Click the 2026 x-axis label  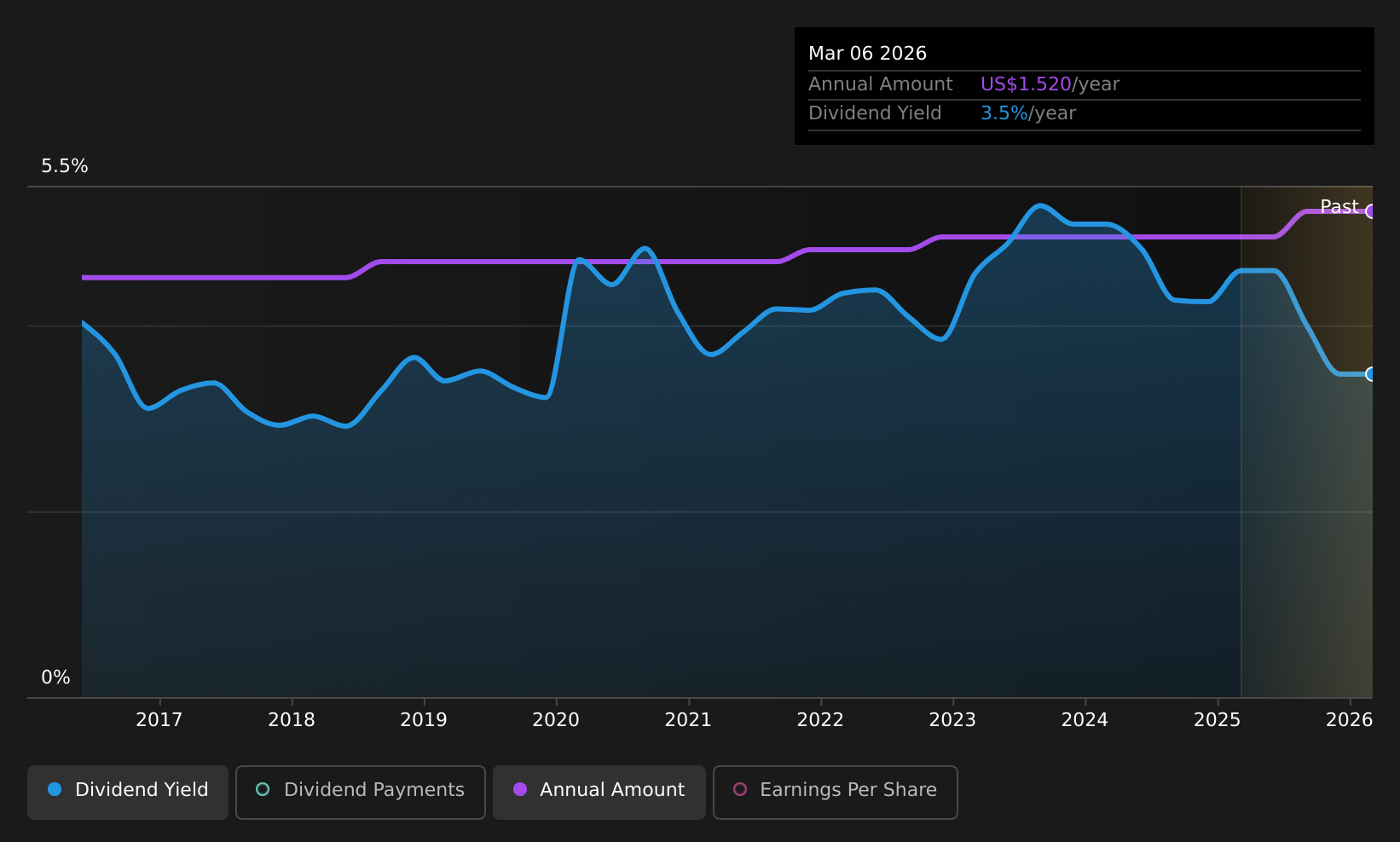tap(1350, 720)
